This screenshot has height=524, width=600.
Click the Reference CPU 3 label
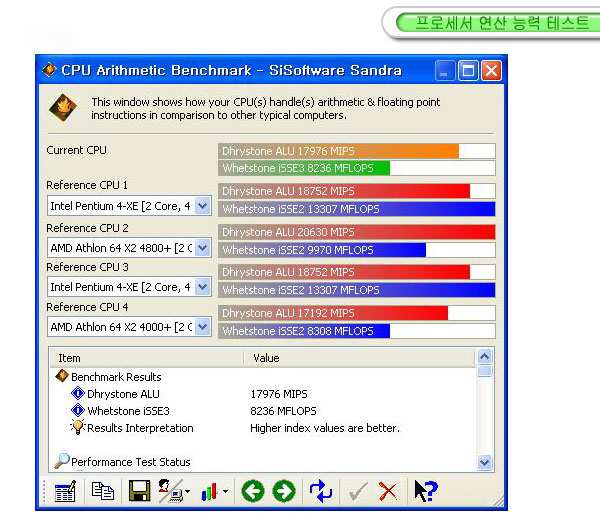(87, 267)
